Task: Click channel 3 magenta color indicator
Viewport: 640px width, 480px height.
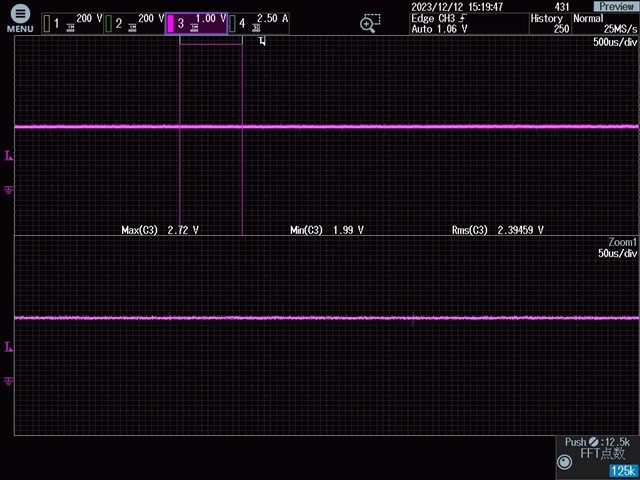Action: point(171,24)
